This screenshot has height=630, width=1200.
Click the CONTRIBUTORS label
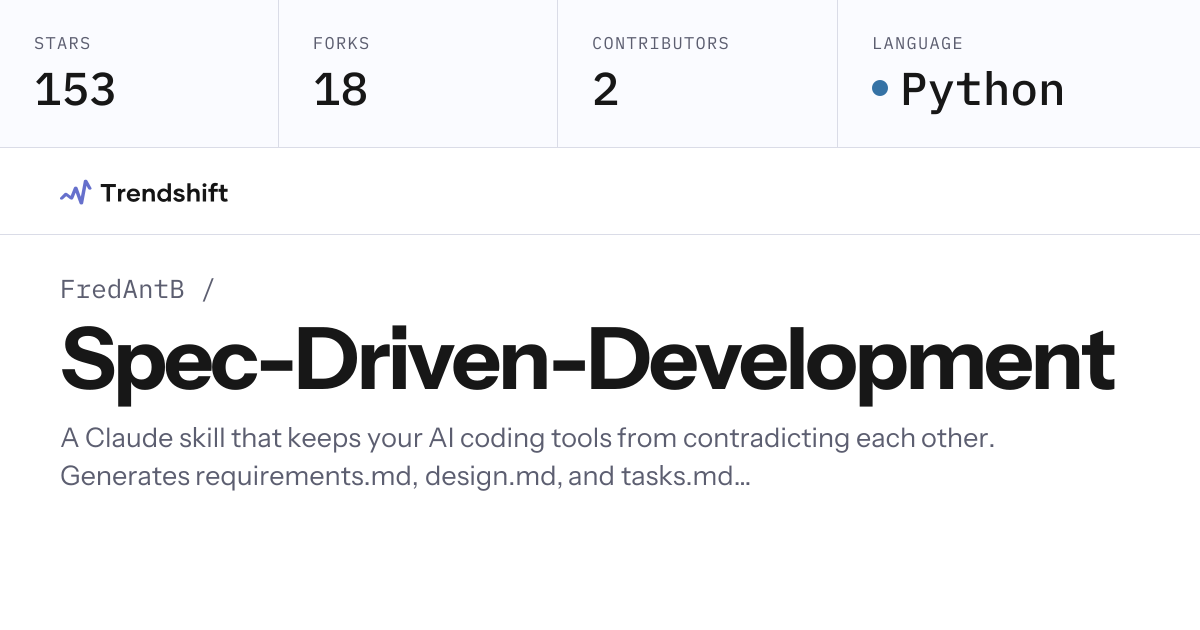(x=660, y=44)
